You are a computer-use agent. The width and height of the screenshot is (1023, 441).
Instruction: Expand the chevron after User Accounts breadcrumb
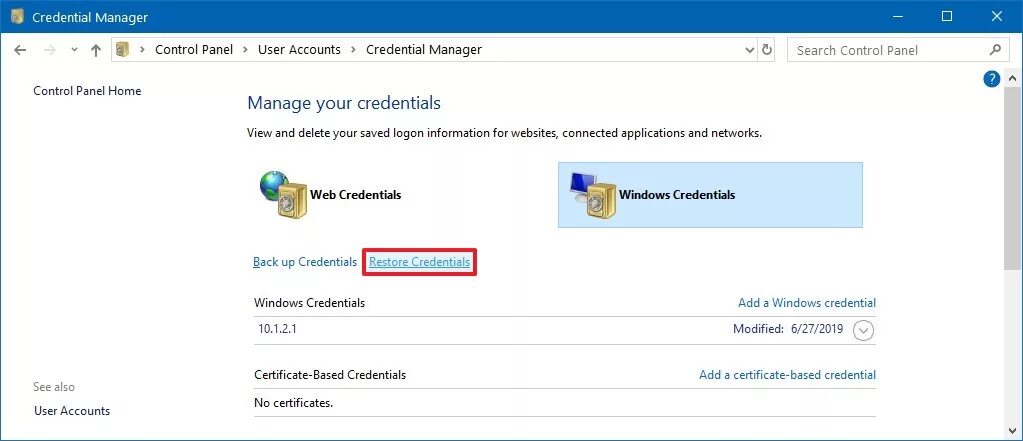pyautogui.click(x=353, y=50)
